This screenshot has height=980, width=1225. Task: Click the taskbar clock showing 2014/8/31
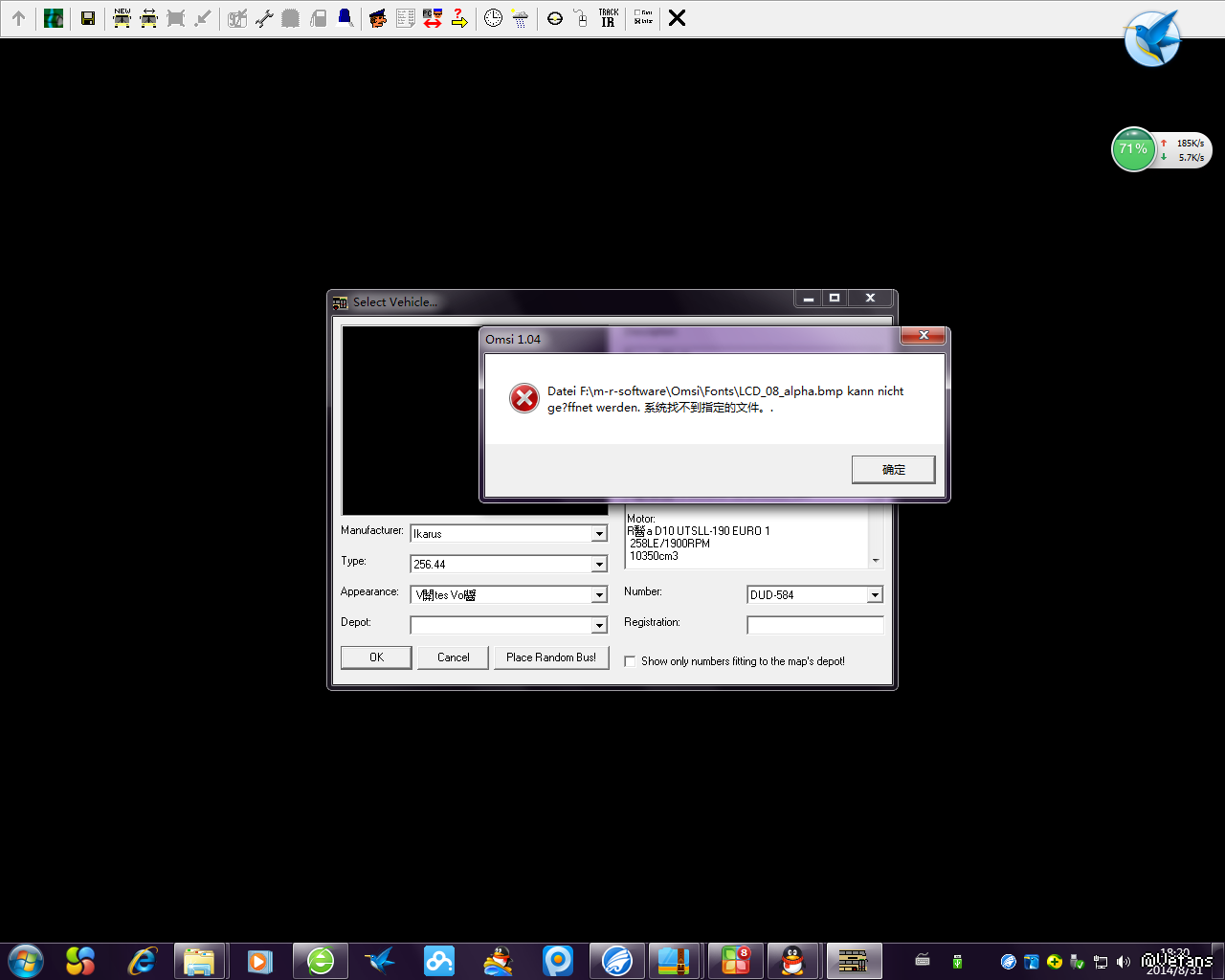[x=1175, y=962]
